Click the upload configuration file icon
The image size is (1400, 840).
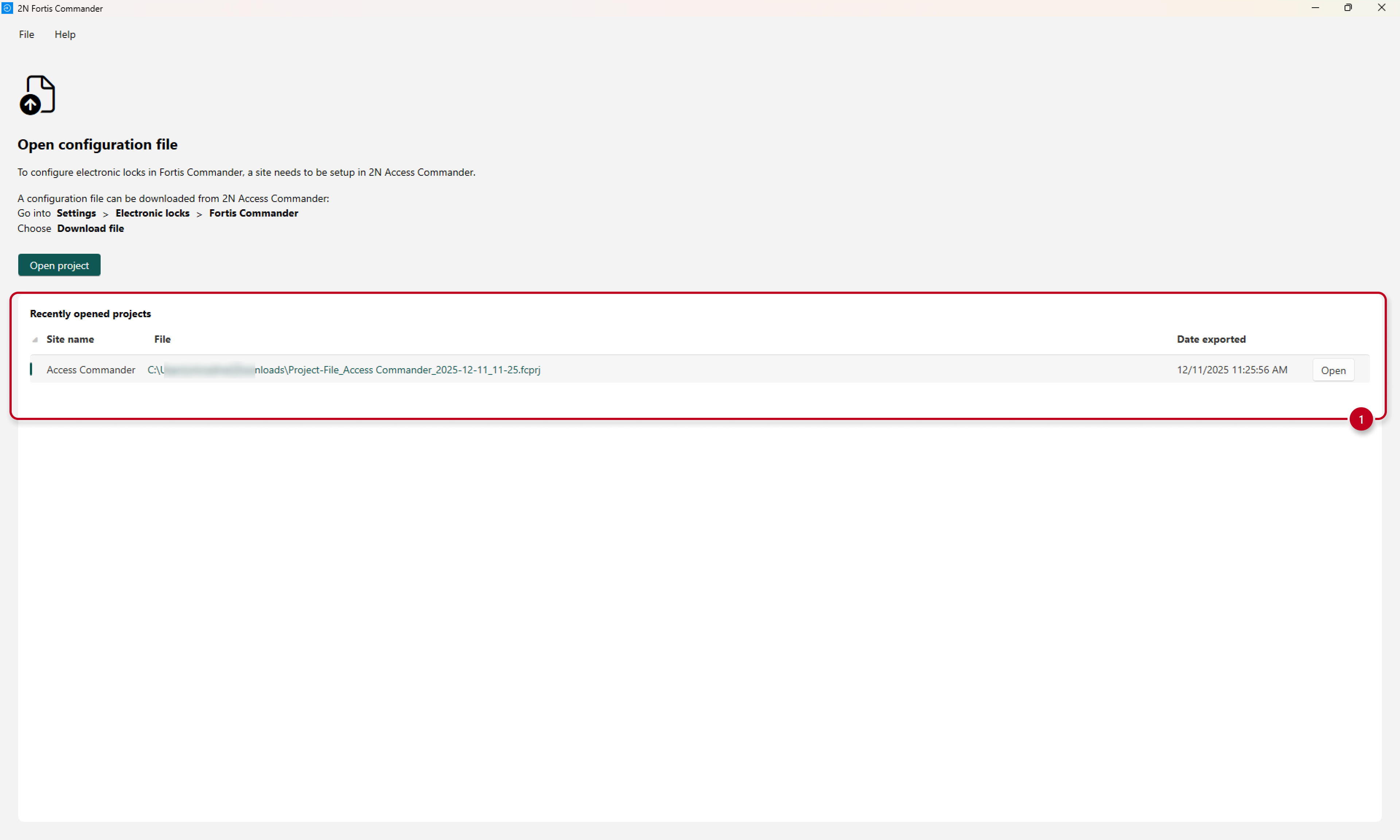[37, 94]
